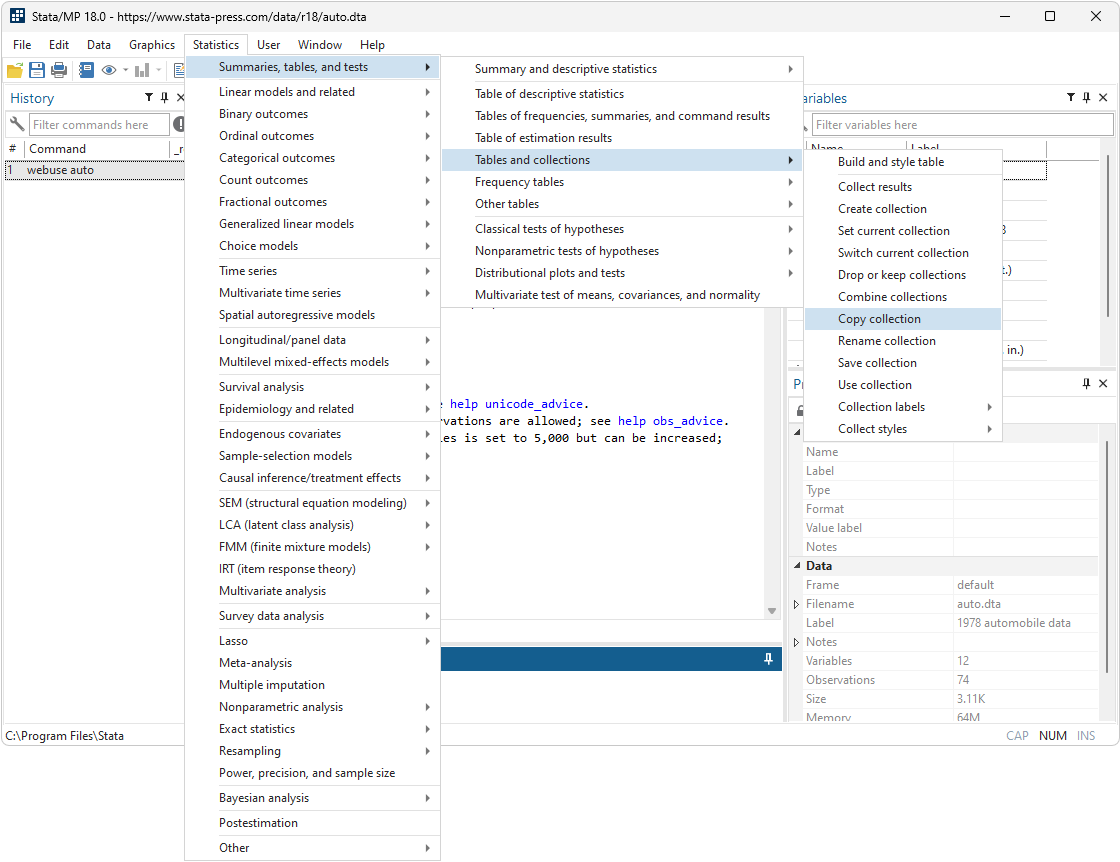
Task: Open the Graphics menu
Action: (x=151, y=45)
